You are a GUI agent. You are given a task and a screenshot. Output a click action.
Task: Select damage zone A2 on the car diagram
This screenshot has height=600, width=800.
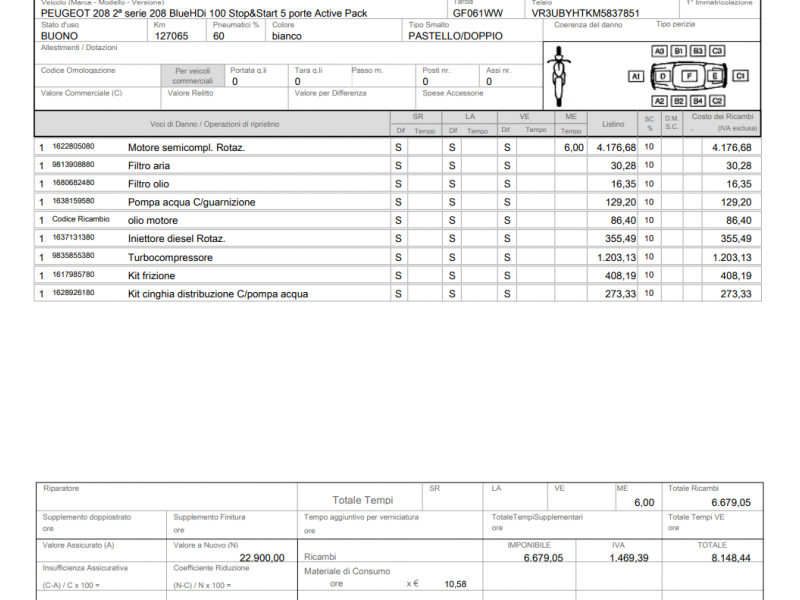pos(659,101)
